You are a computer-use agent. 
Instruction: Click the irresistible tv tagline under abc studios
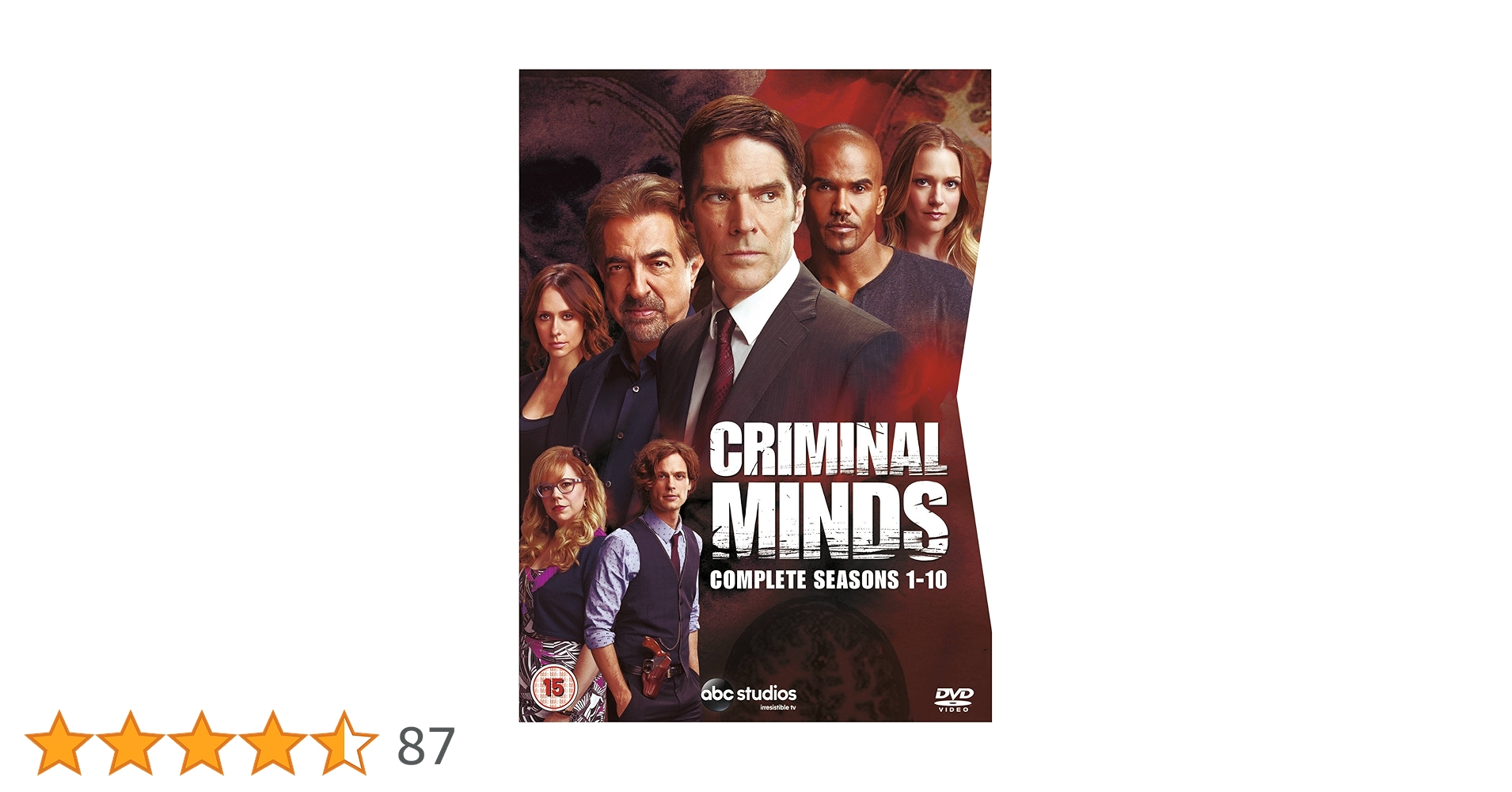coord(777,706)
